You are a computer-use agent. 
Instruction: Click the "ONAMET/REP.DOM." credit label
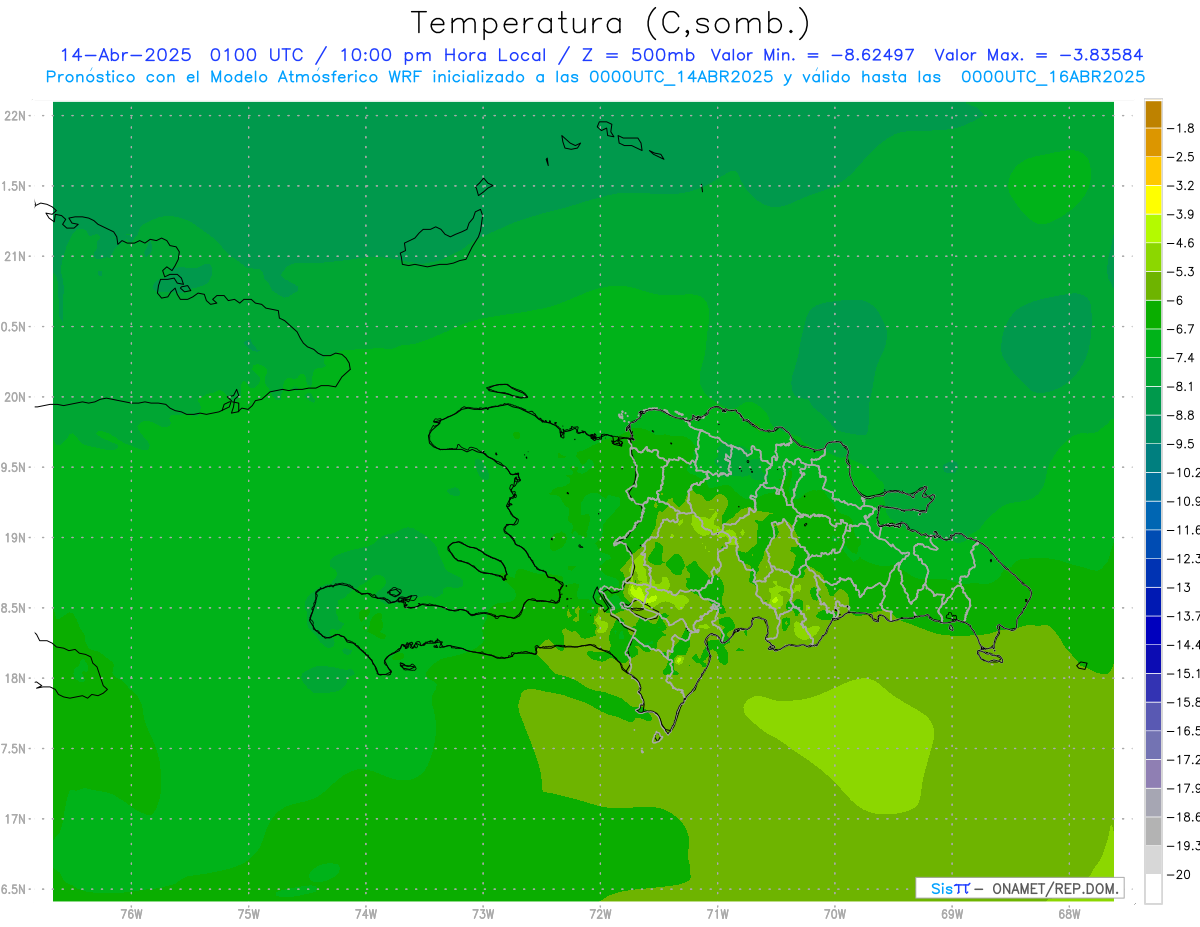[1055, 888]
